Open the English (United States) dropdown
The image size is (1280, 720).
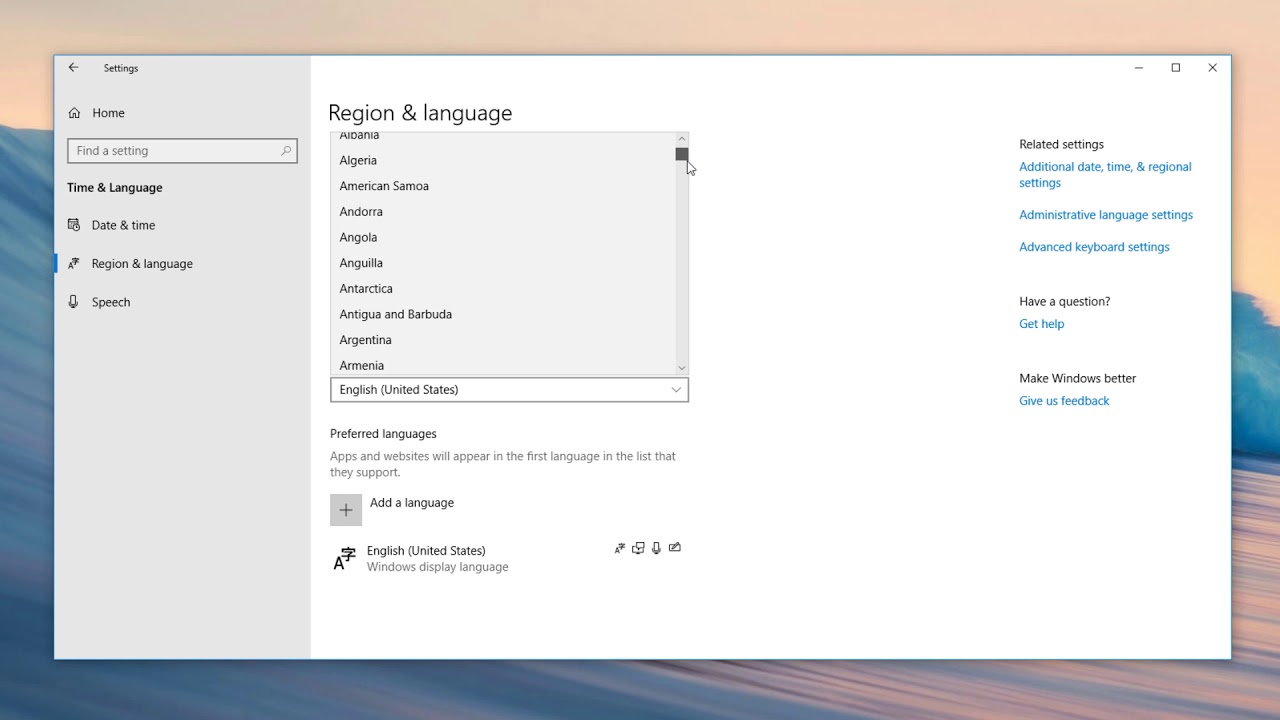click(509, 390)
